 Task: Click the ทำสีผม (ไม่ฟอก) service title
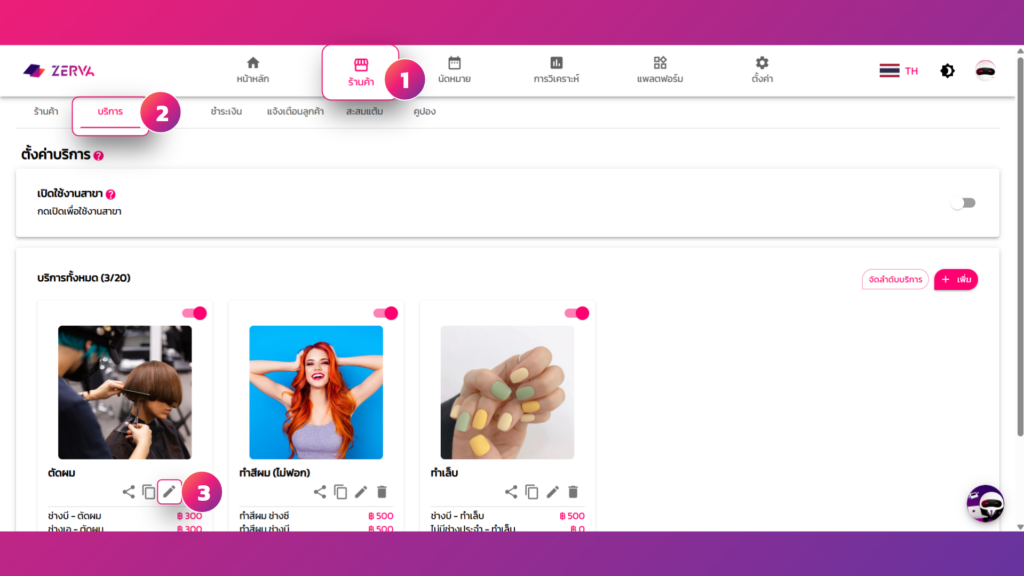click(274, 473)
